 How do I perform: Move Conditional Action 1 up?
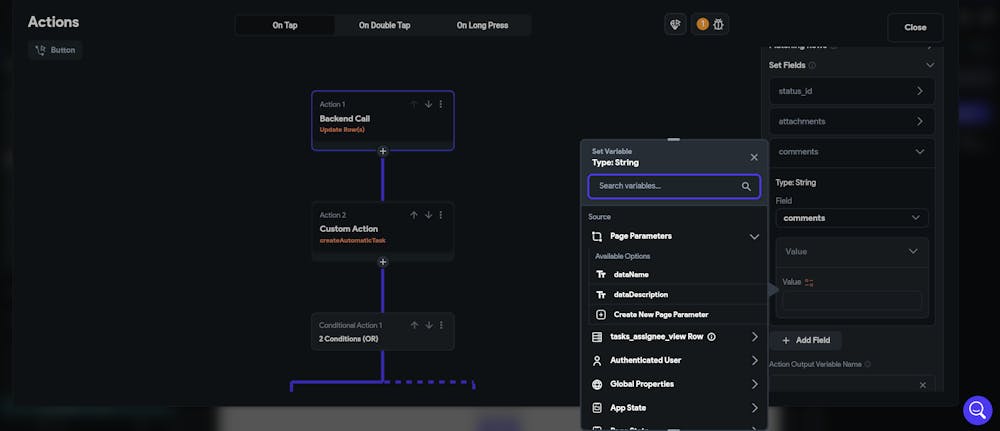[x=413, y=325]
